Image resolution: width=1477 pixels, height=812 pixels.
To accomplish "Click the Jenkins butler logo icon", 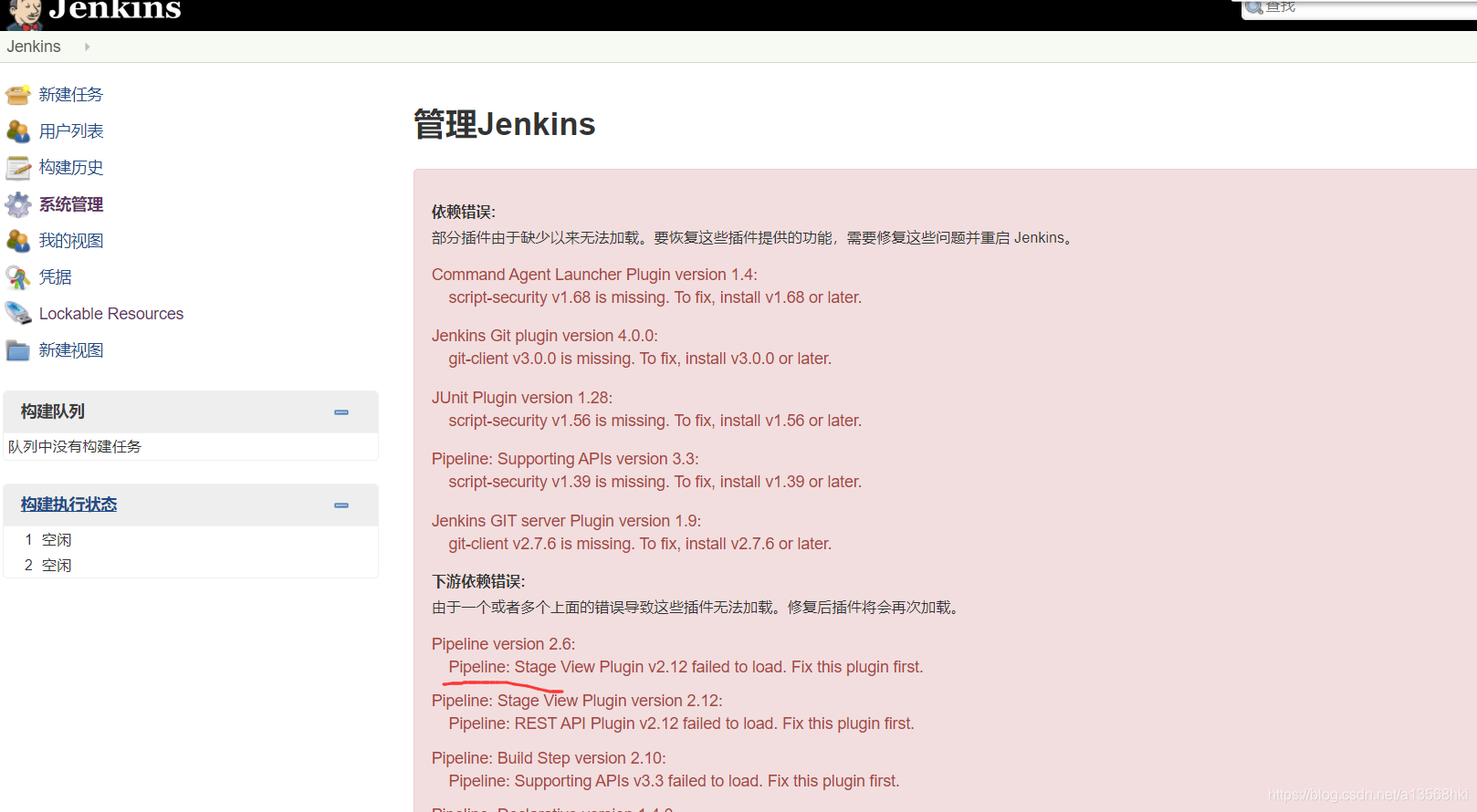I will click(x=26, y=14).
